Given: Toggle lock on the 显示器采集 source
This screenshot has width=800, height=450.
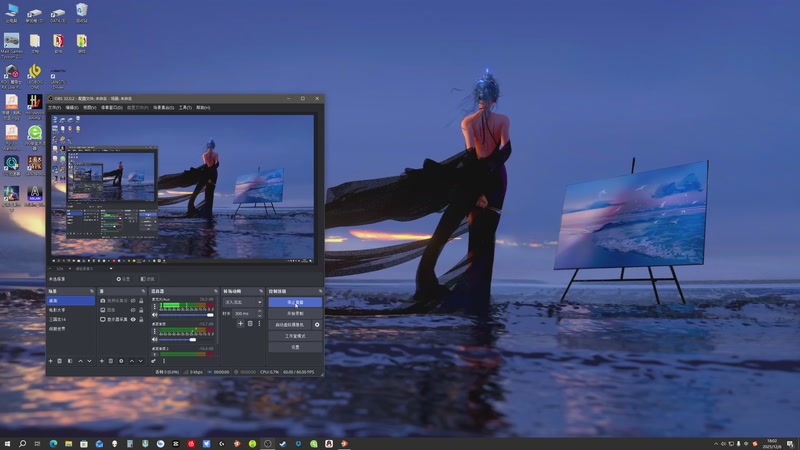Looking at the screenshot, I should pos(141,319).
